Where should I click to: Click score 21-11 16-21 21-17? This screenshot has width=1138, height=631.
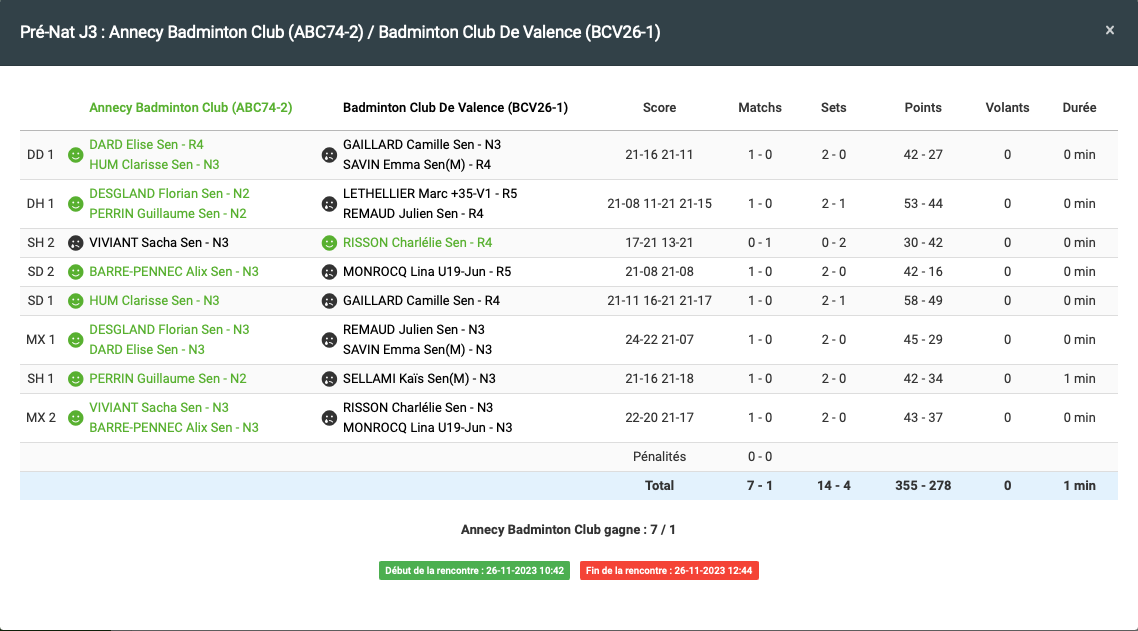[659, 301]
